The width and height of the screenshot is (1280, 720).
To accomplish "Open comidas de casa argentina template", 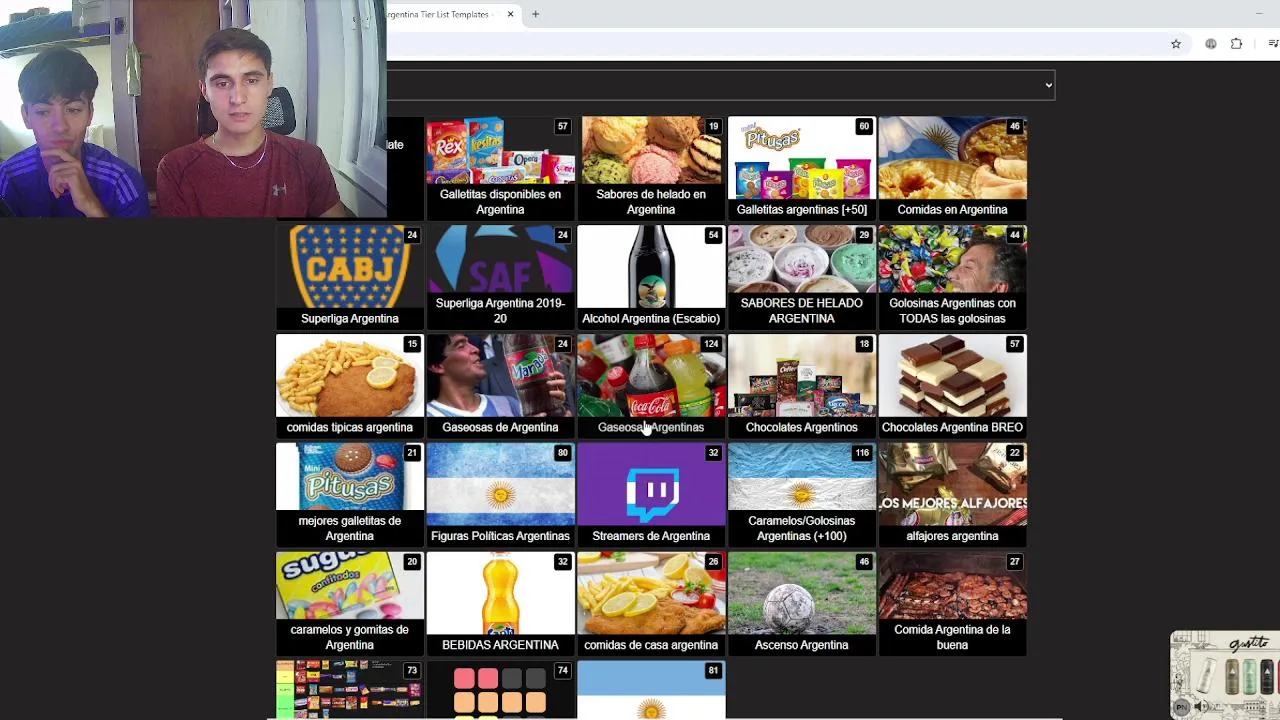I will click(651, 604).
